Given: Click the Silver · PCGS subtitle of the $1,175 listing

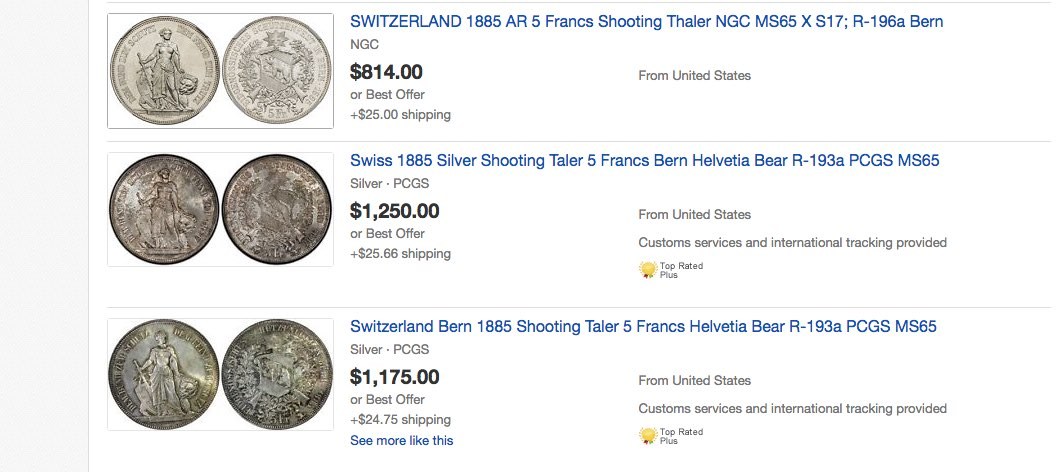Looking at the screenshot, I should pos(389,349).
